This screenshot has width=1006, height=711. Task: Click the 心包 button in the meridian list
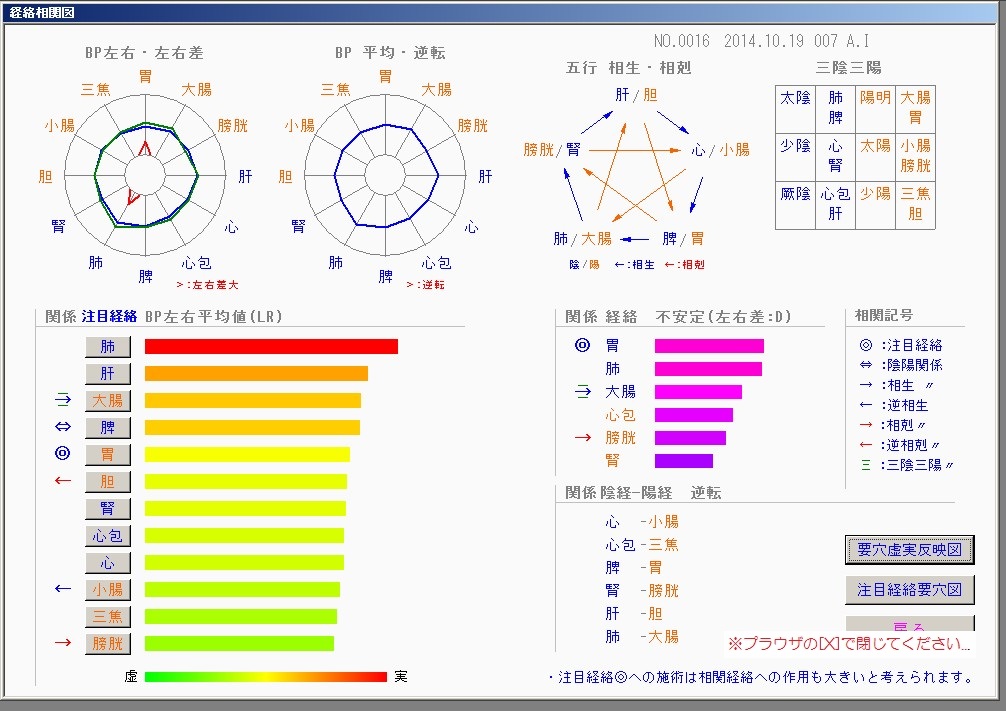coord(107,536)
